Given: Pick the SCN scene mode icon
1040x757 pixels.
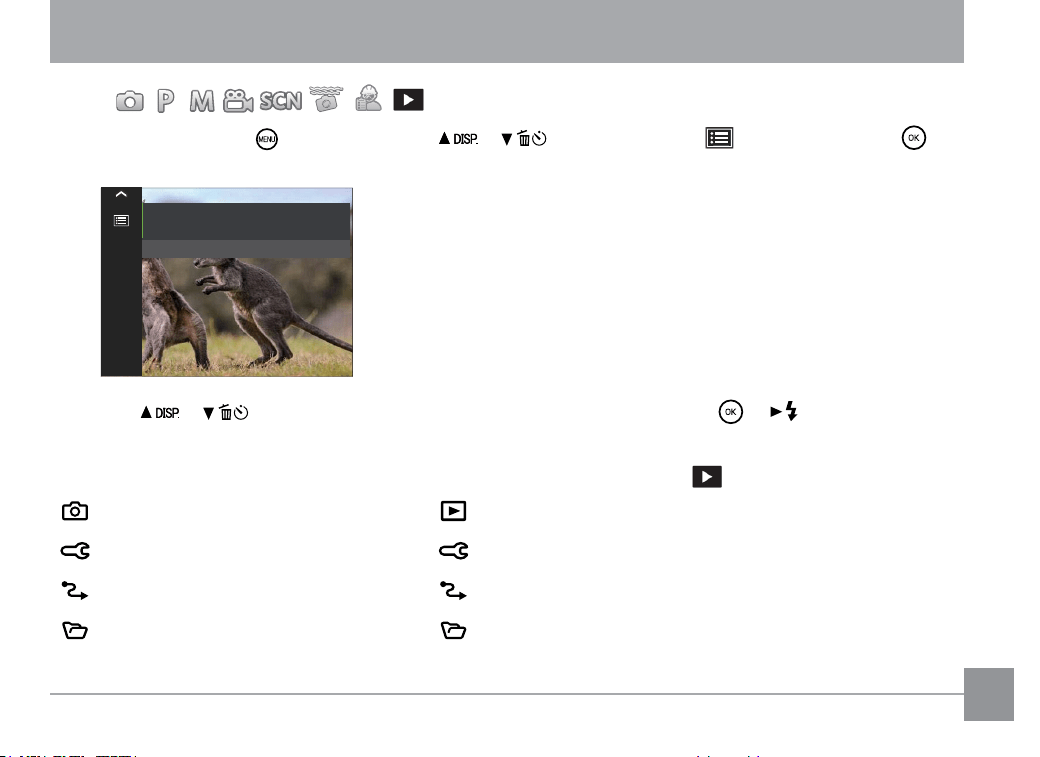Looking at the screenshot, I should click(x=281, y=101).
